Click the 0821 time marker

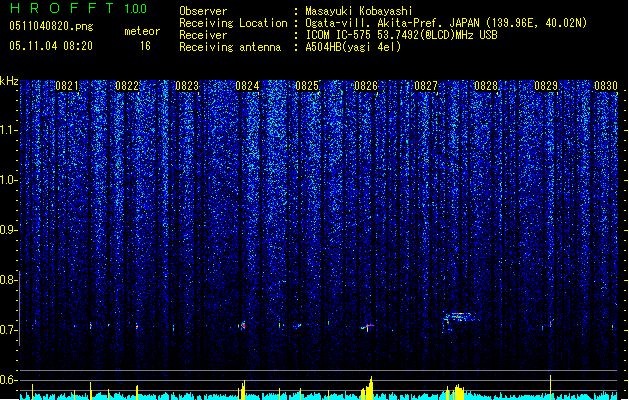coord(67,86)
